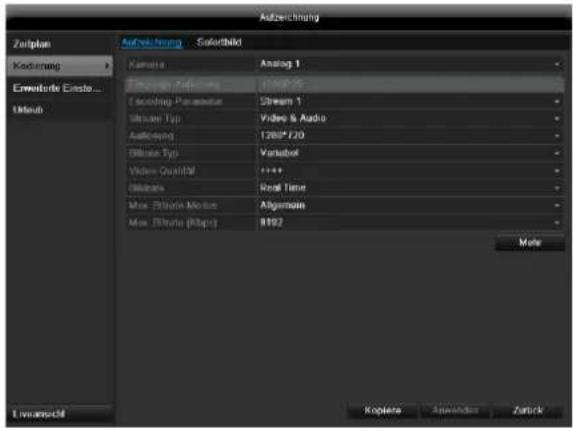This screenshot has height=428, width=573.
Task: Click the Max. Bitrate (Kbps) label
Action: point(172,223)
